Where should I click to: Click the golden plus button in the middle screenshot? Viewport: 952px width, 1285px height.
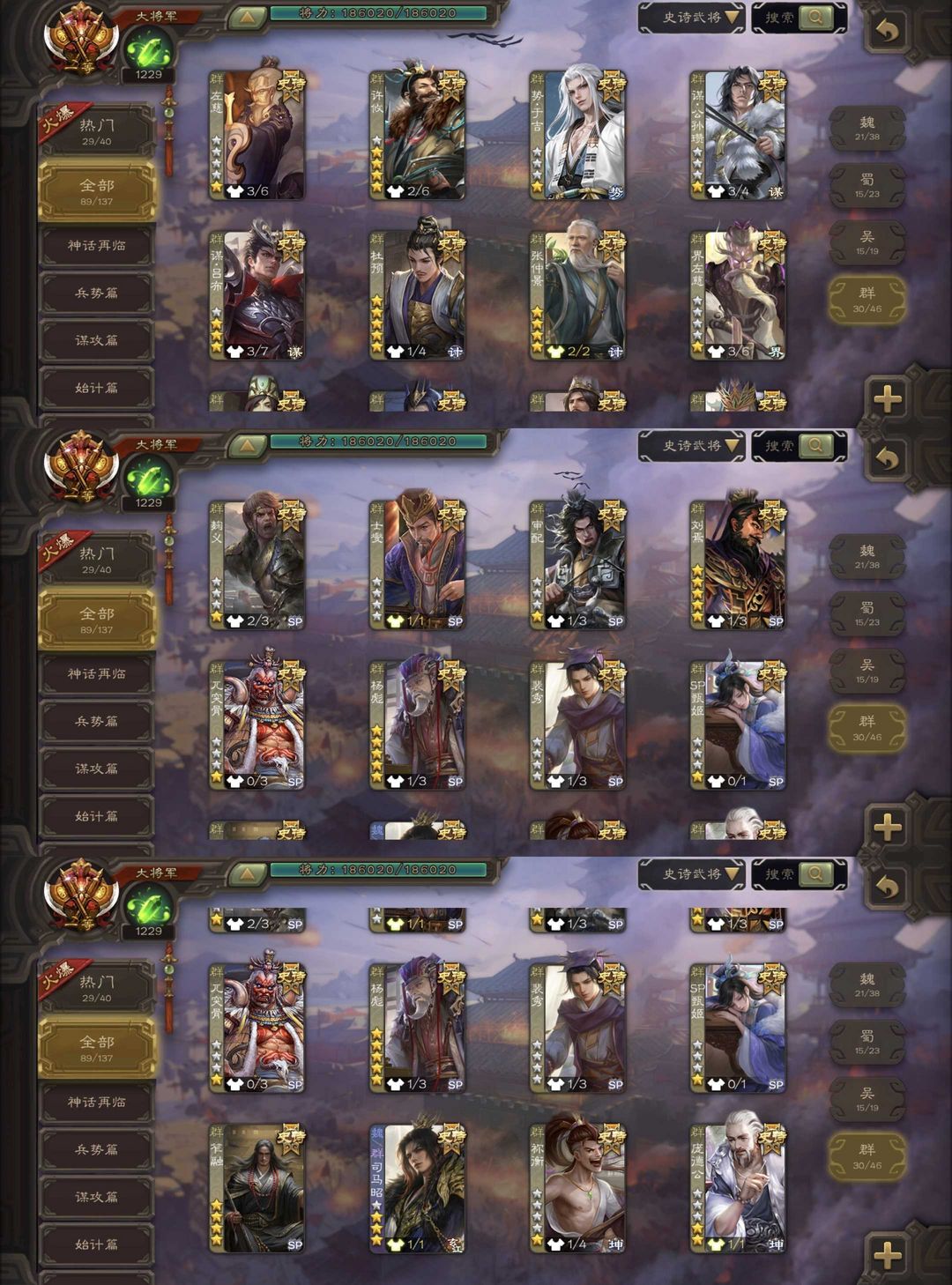pyautogui.click(x=888, y=827)
